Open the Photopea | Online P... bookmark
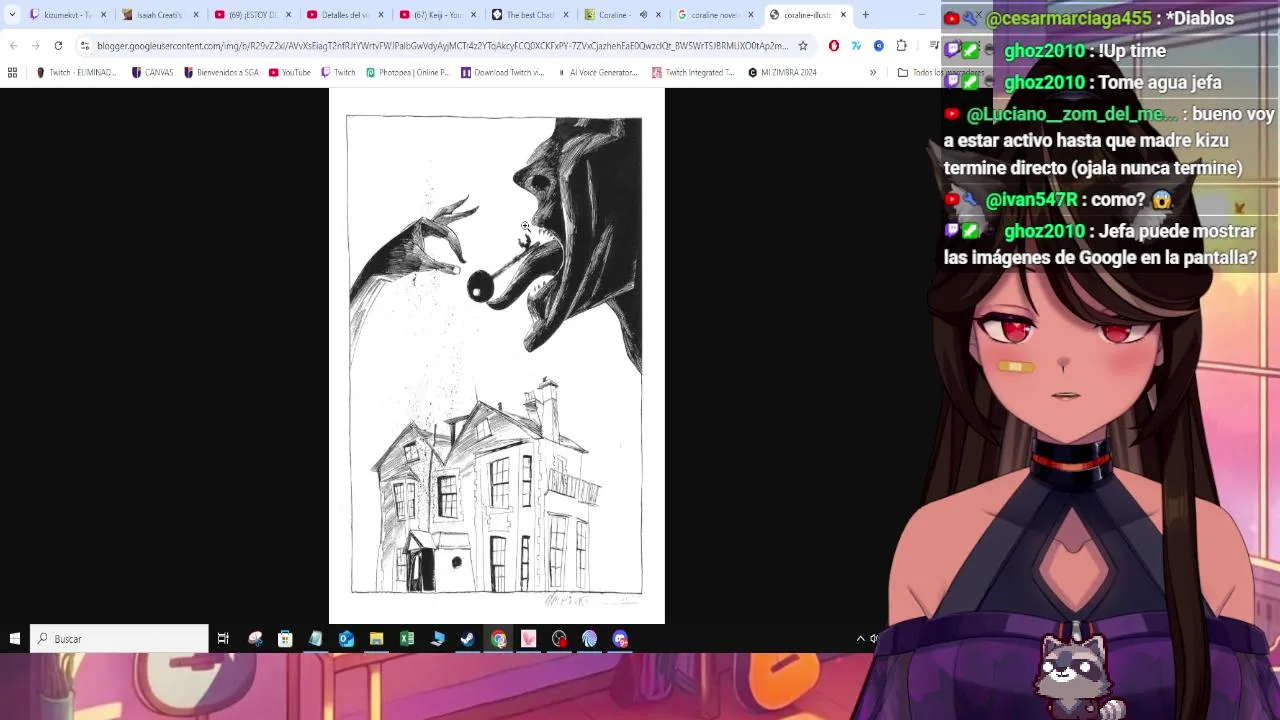 point(407,72)
